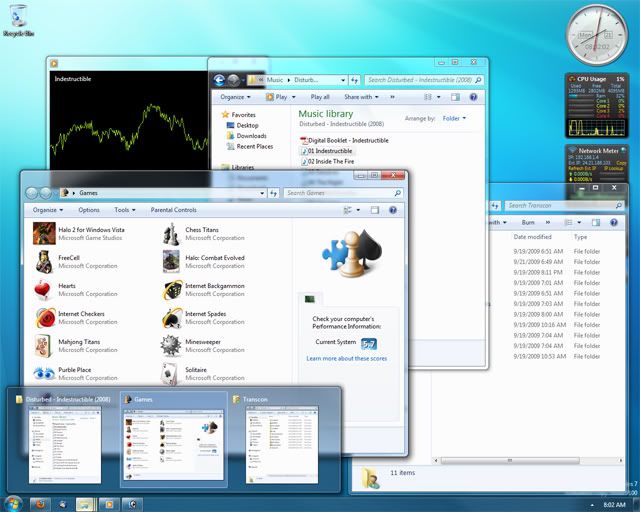
Task: Toggle the preview pane in Games window
Action: (375, 210)
